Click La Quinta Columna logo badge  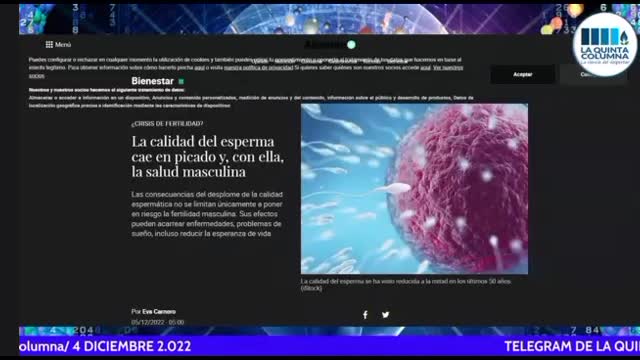point(604,45)
